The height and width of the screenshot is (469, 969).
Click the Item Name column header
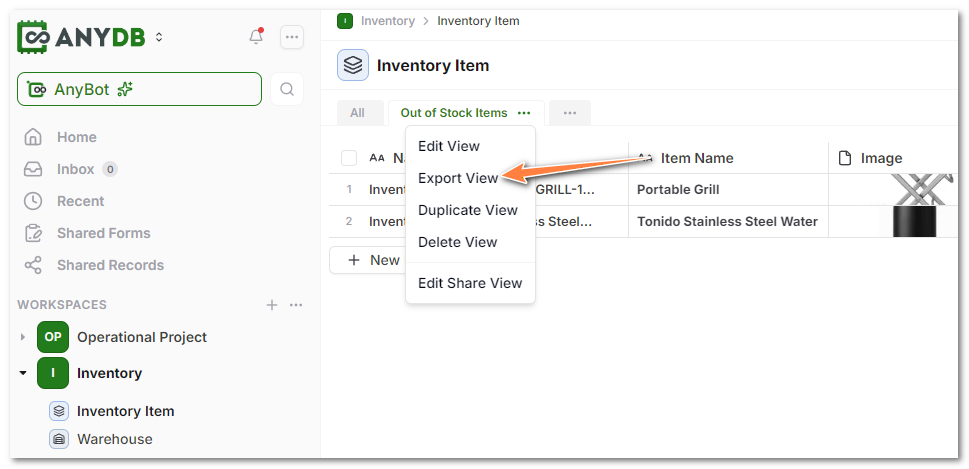[x=728, y=158]
